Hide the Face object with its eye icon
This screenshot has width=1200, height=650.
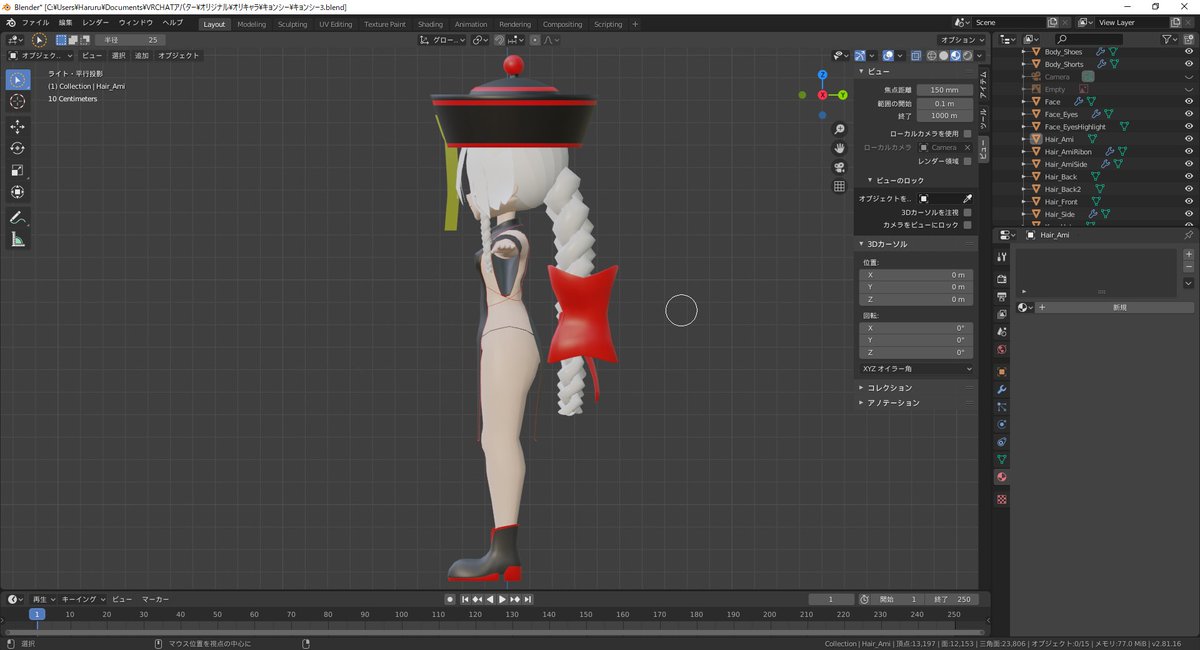click(1188, 102)
